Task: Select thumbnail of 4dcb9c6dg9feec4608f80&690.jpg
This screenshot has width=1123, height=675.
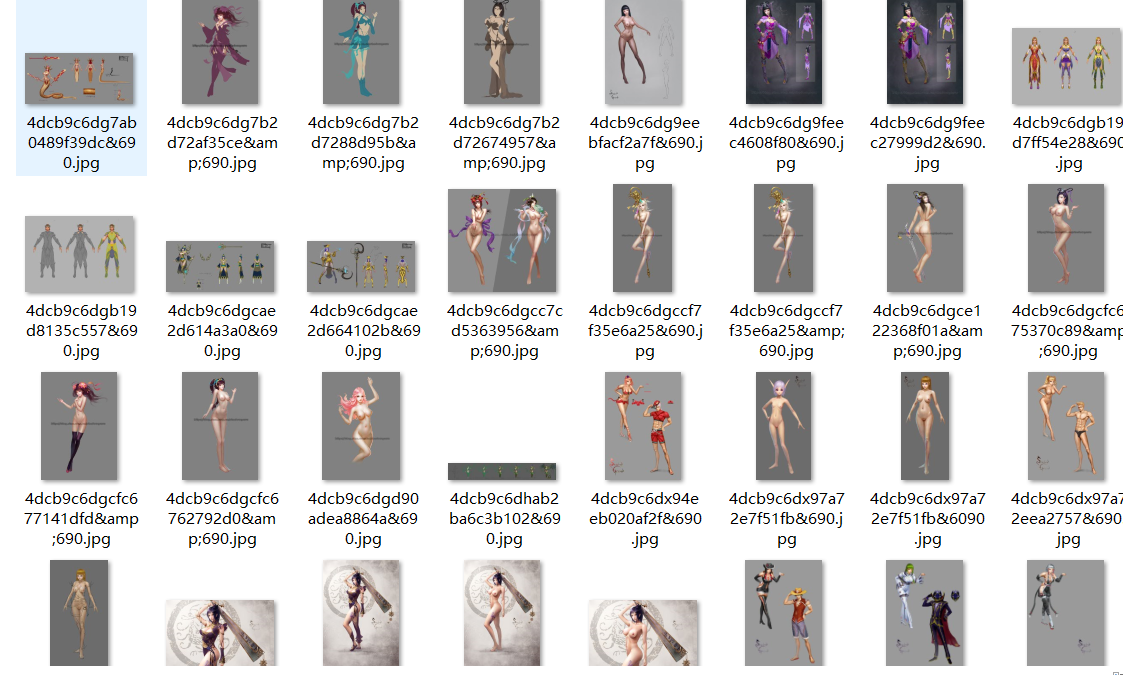Action: [x=784, y=52]
